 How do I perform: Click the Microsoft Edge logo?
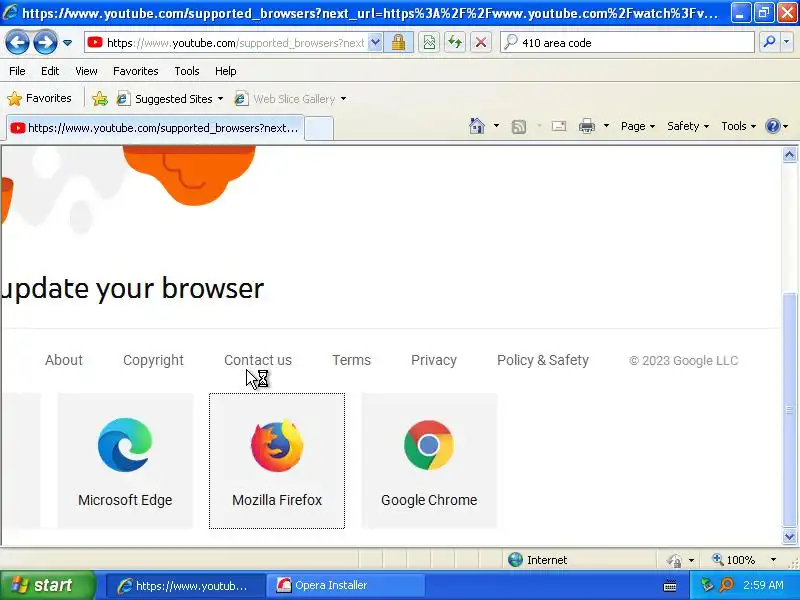(125, 445)
